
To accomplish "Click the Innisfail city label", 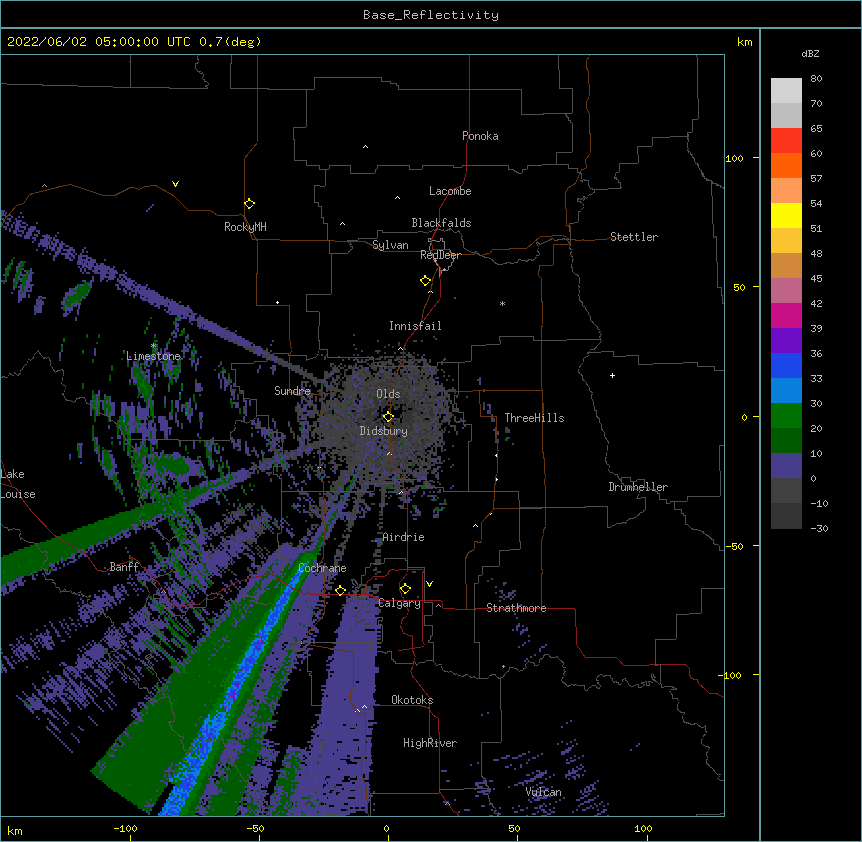I will point(415,326).
